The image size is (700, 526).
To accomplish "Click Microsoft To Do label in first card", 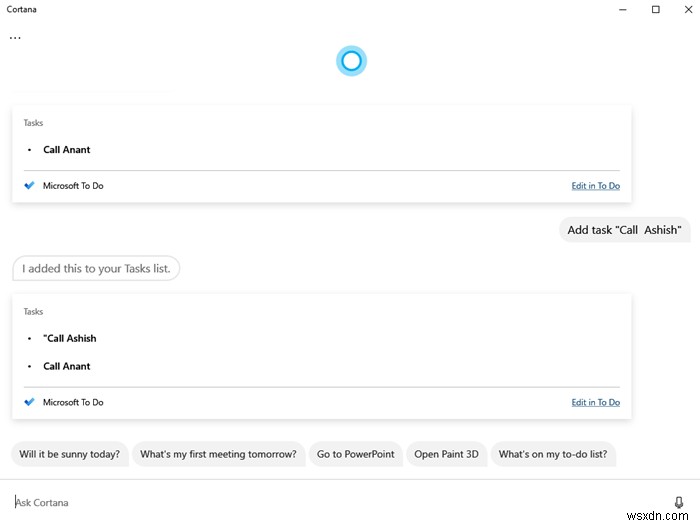I will click(73, 186).
